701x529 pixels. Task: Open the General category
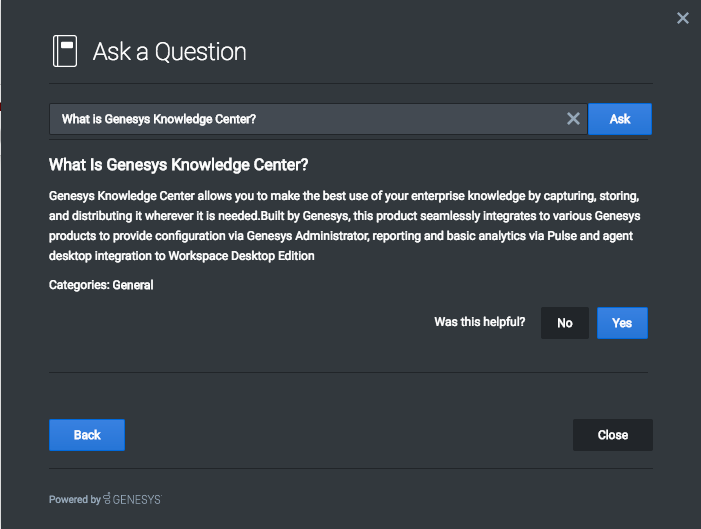tap(133, 285)
